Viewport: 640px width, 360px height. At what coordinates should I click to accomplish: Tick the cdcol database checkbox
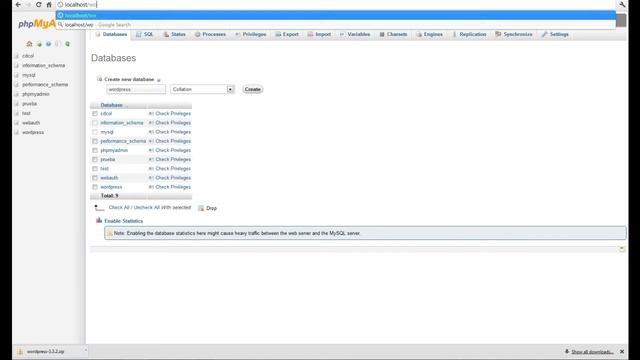pos(95,113)
